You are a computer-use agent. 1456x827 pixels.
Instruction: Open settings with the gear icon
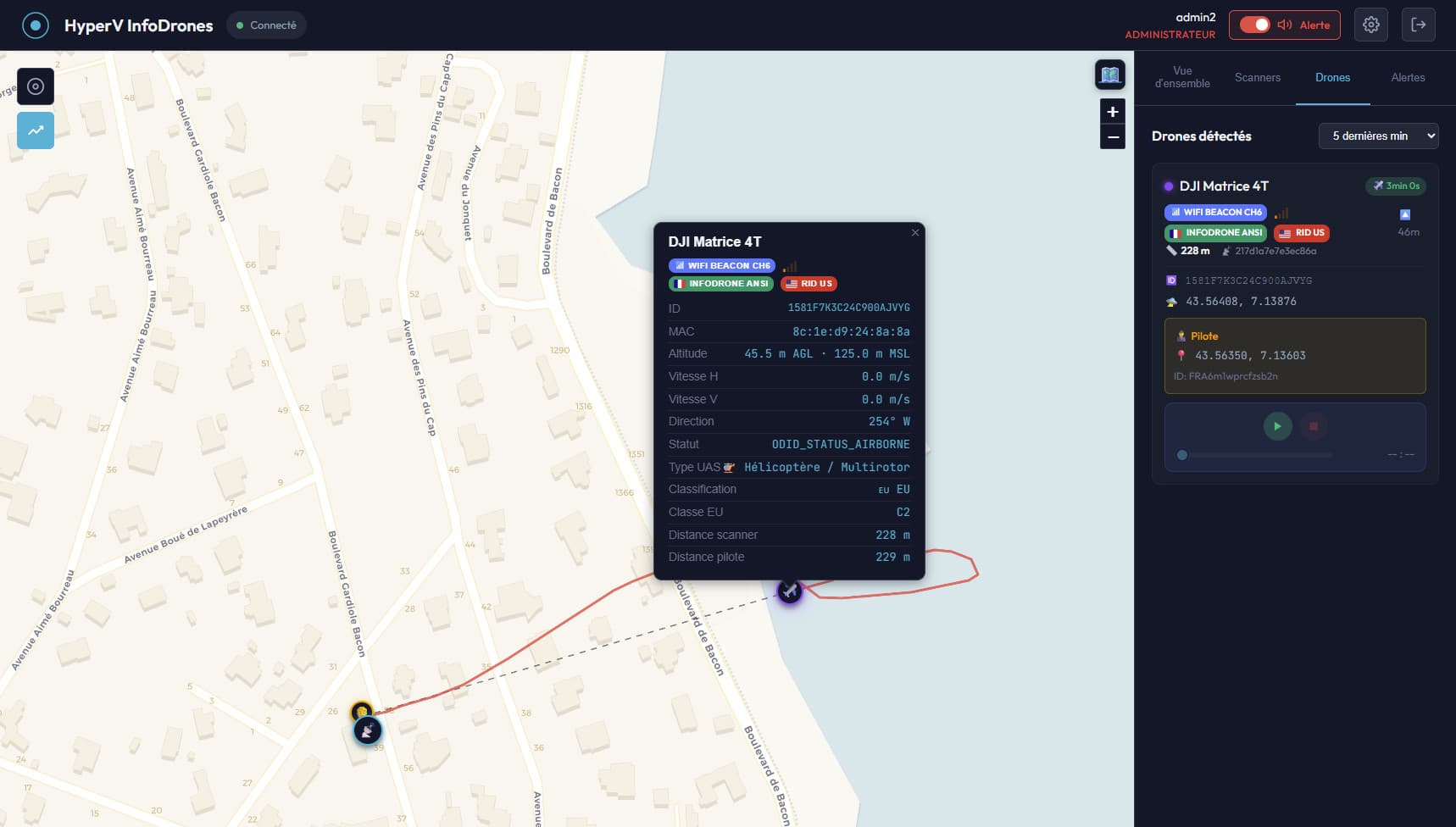point(1370,25)
